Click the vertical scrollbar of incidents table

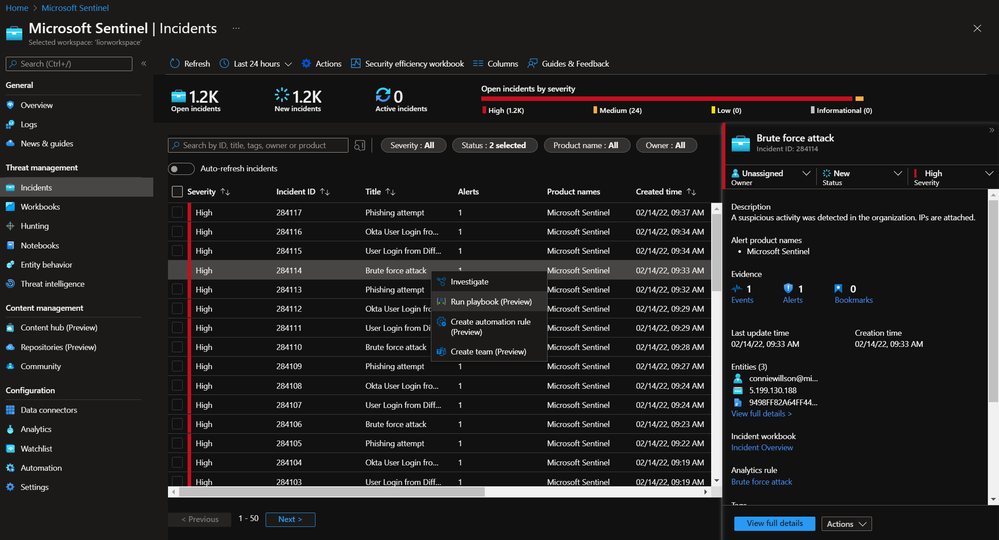click(717, 255)
